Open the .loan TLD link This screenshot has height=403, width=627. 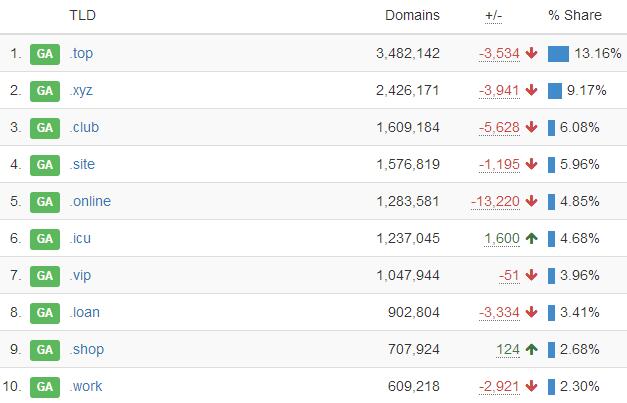coord(85,312)
